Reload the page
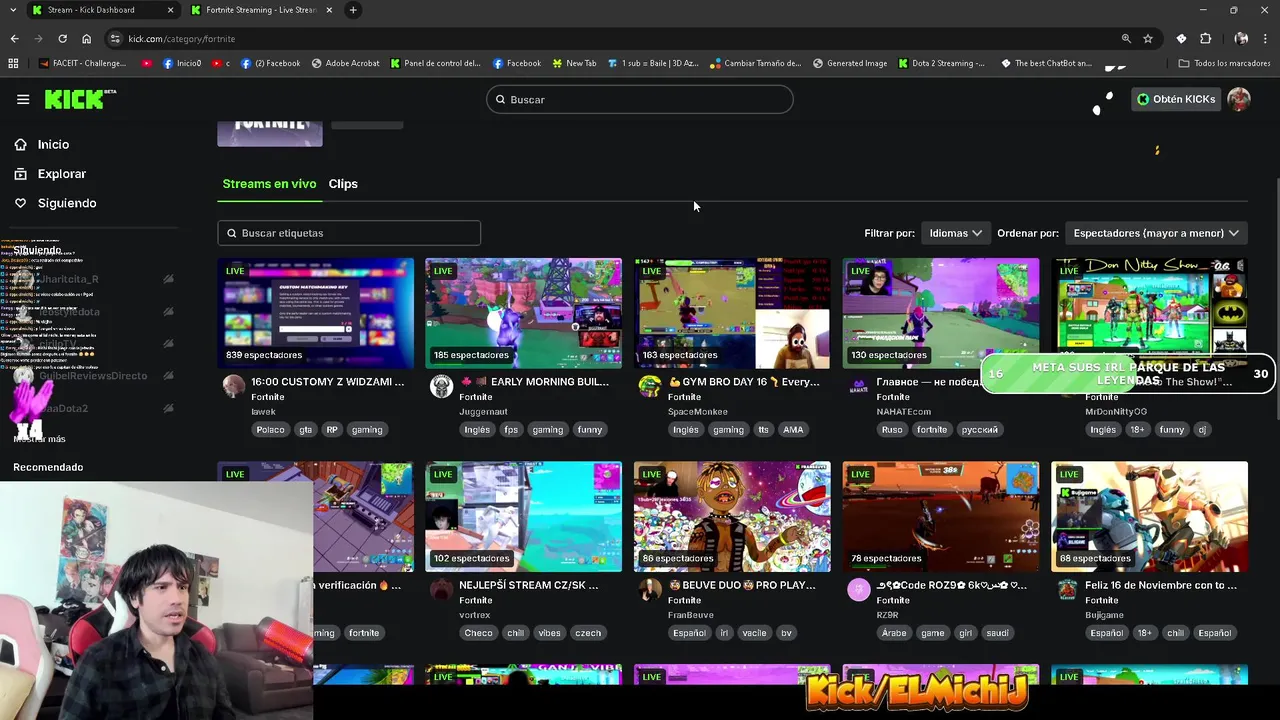 pos(62,38)
